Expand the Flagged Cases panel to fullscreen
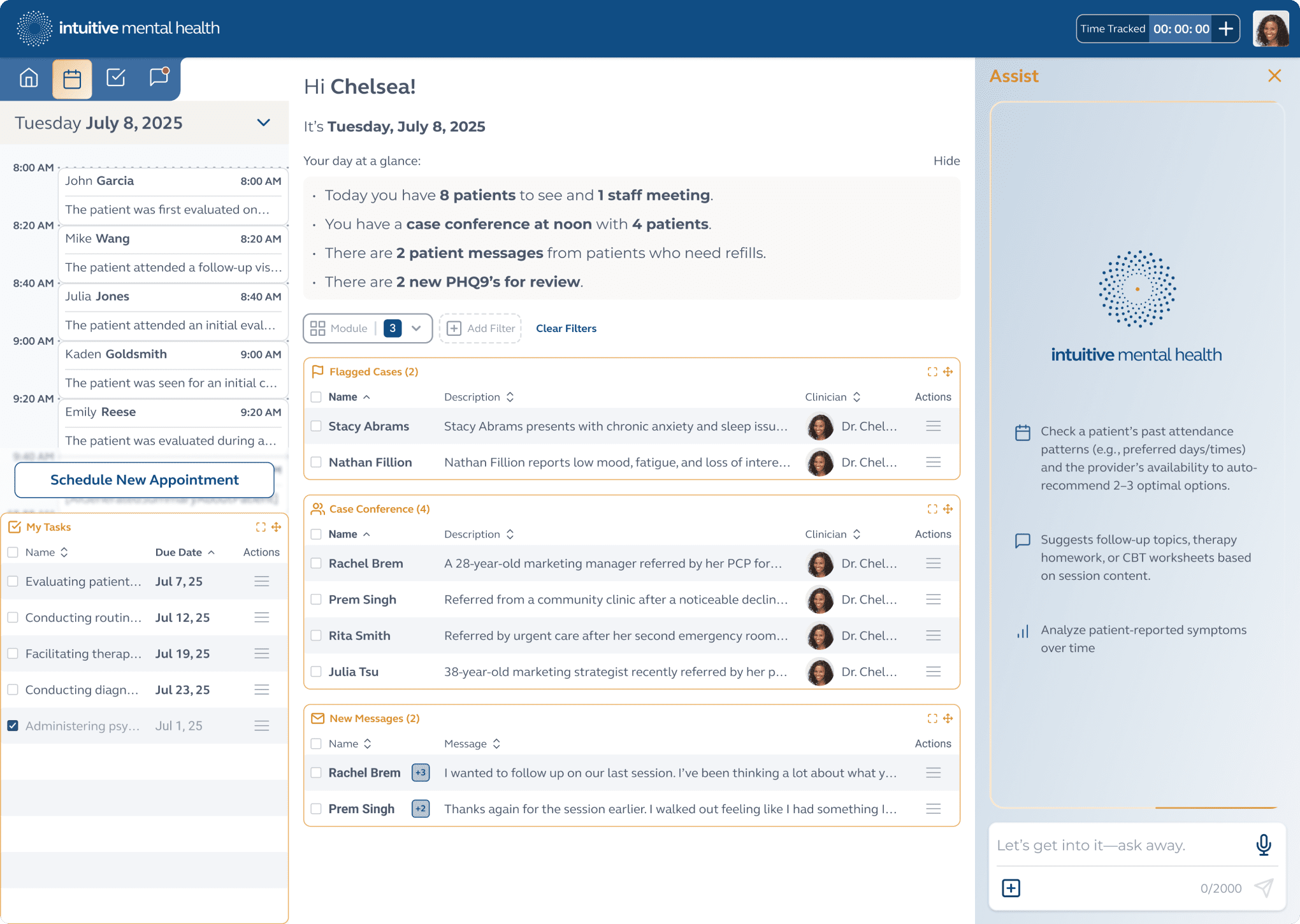 coord(932,372)
